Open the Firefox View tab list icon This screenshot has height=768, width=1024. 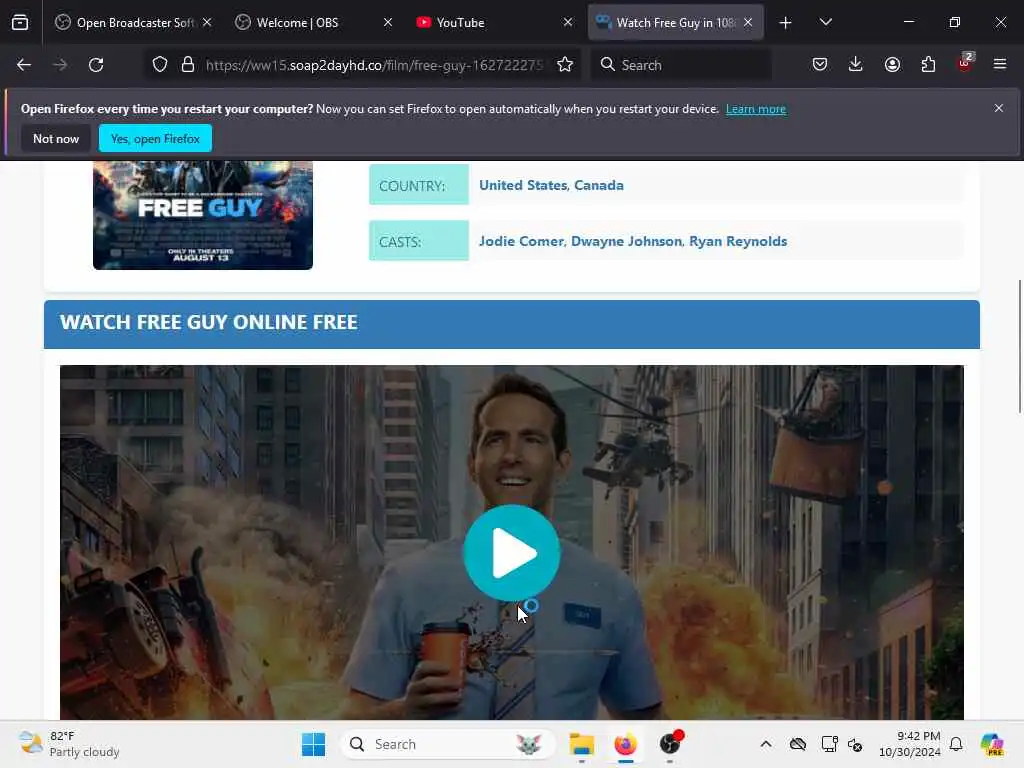pos(20,22)
